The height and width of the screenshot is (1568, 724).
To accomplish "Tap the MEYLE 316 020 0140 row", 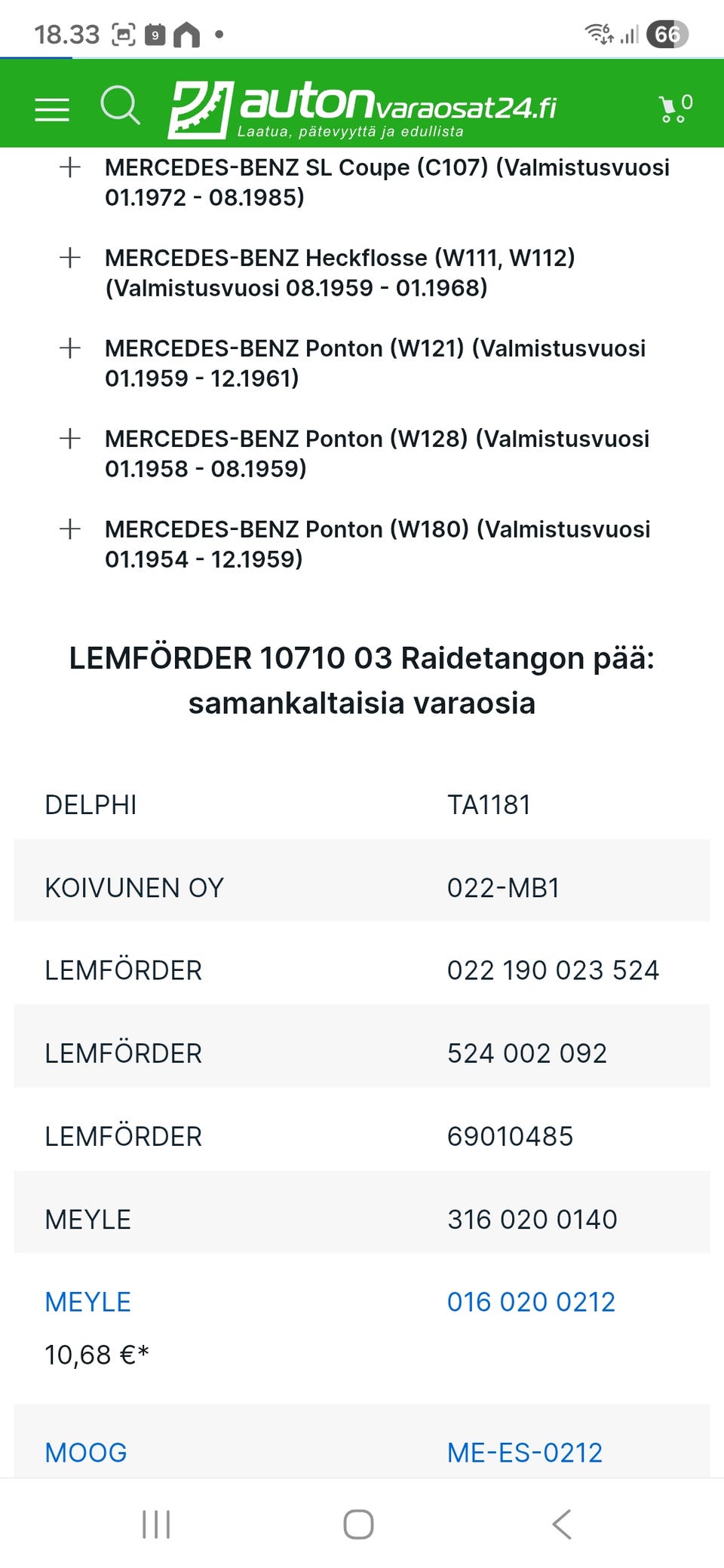I will click(x=362, y=1219).
